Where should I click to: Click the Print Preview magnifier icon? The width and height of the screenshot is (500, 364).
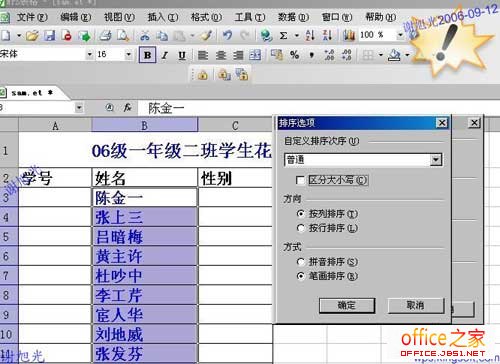(x=123, y=35)
